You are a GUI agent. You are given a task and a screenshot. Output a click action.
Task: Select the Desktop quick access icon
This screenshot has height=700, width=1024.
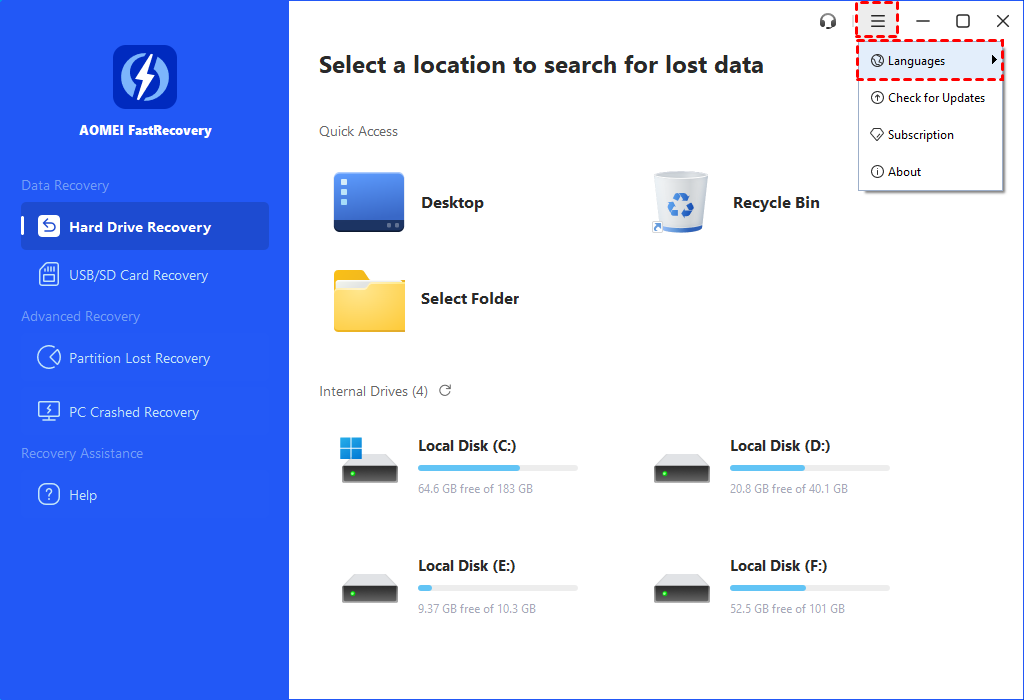coord(369,202)
